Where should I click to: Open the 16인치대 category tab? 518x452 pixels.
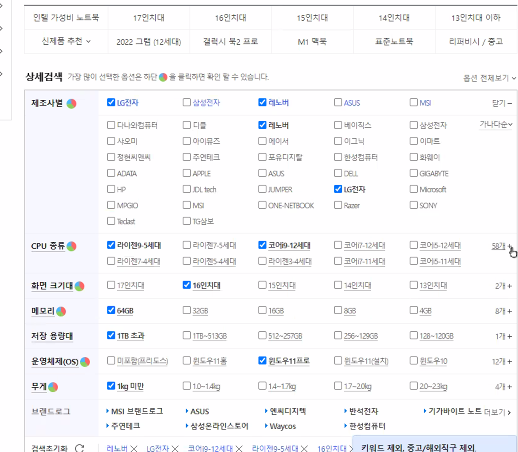230,18
